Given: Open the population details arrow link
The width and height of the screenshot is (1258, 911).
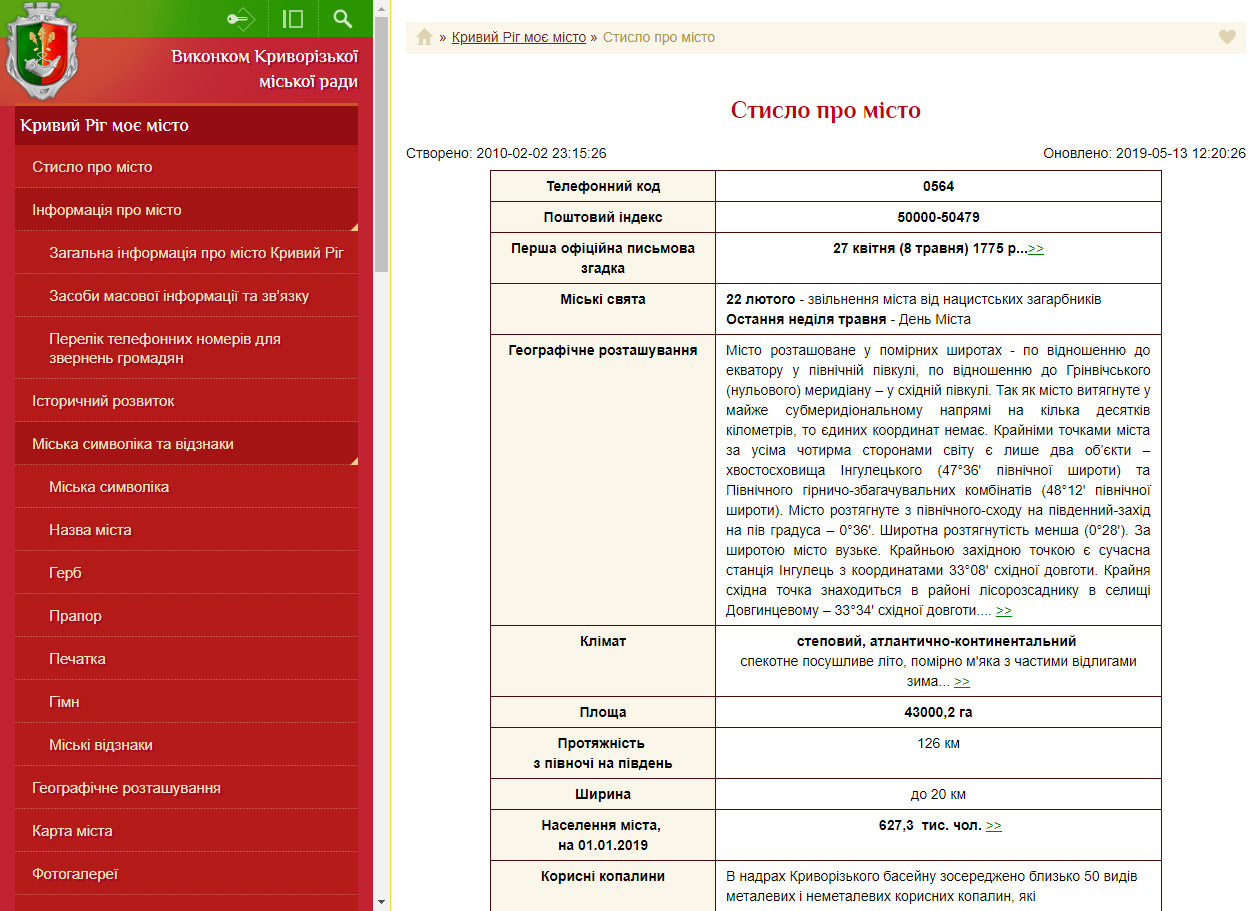Looking at the screenshot, I should point(993,825).
